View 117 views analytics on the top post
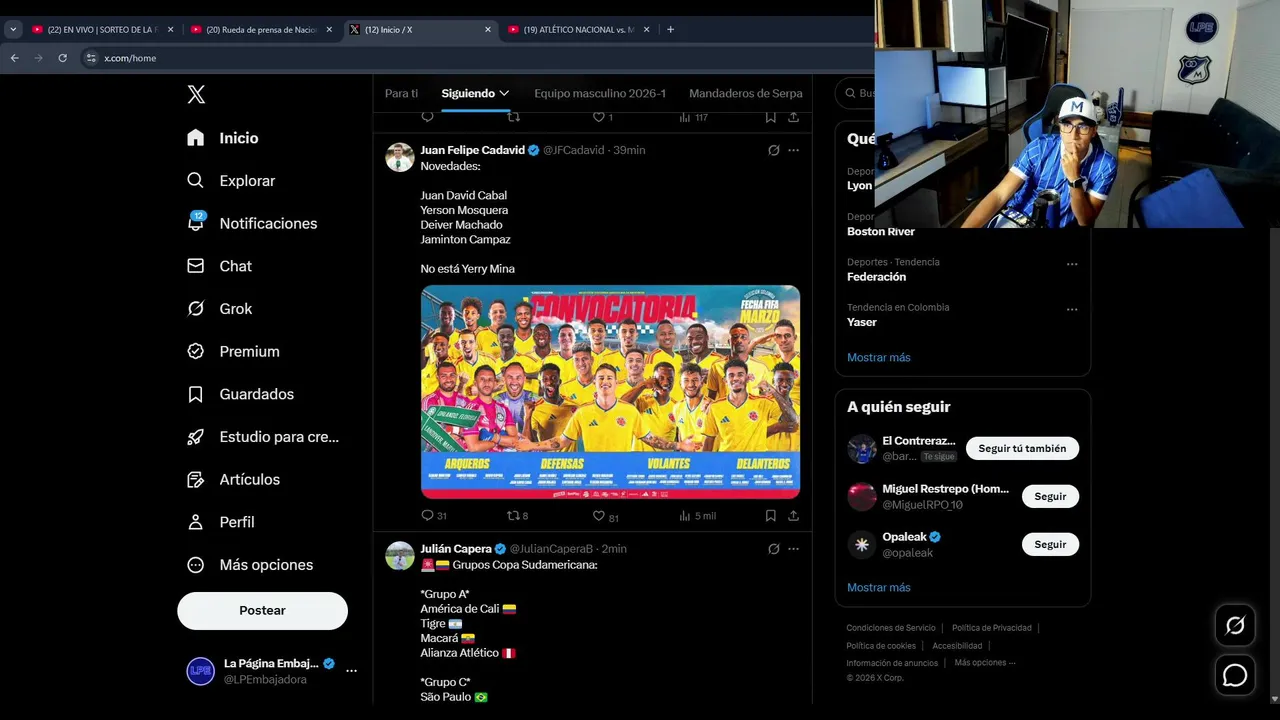 click(693, 117)
